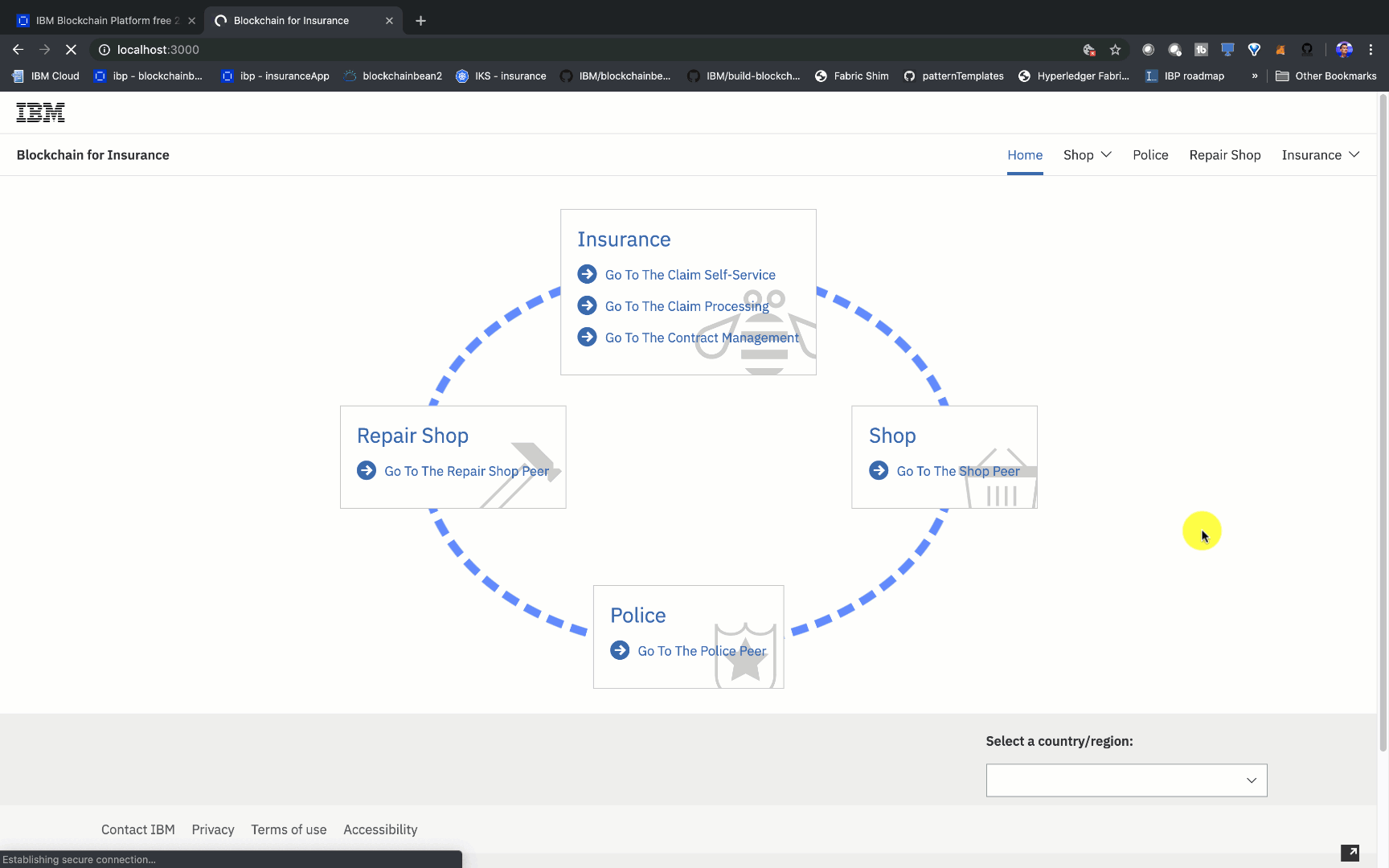This screenshot has height=868, width=1389.
Task: Open IBM/build-blockch... bookmark
Action: [x=744, y=76]
